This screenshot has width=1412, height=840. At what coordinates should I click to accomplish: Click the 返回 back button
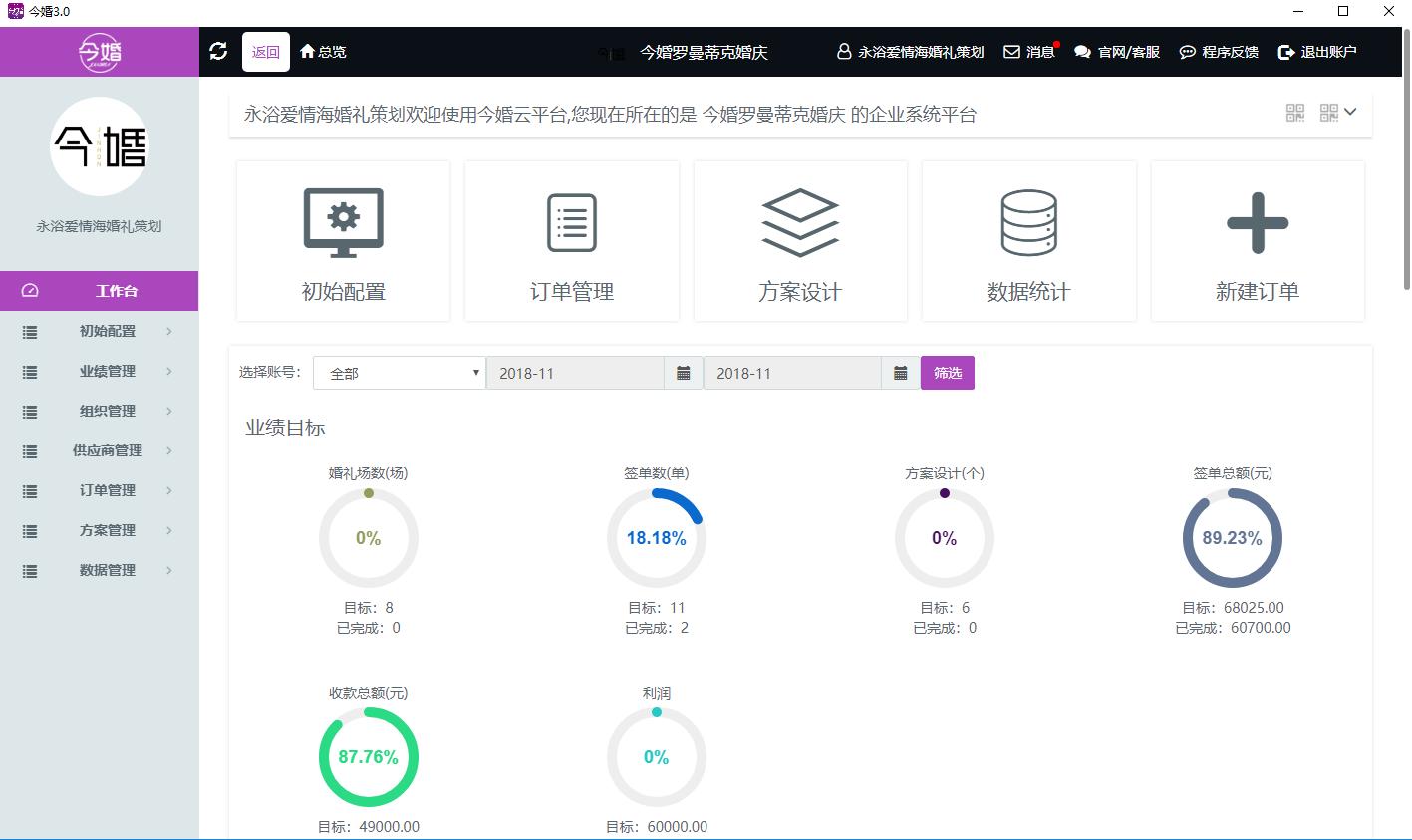[x=265, y=51]
